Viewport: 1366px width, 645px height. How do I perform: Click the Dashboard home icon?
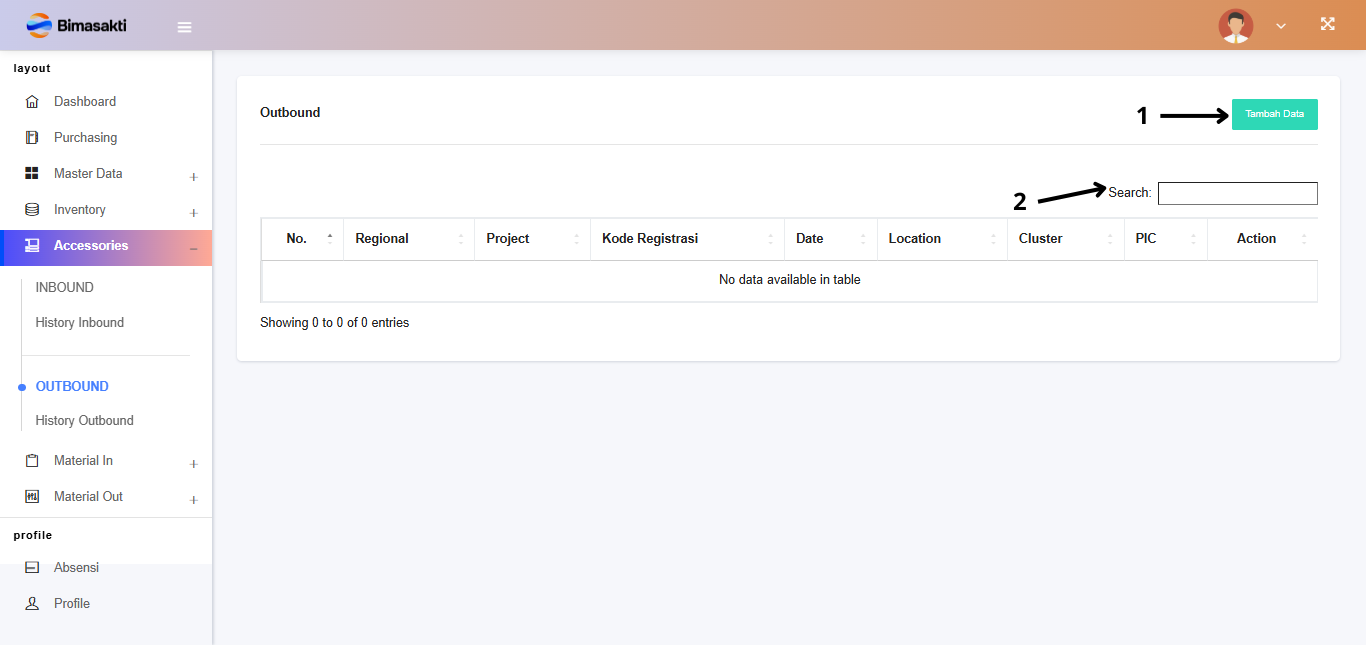(x=32, y=102)
